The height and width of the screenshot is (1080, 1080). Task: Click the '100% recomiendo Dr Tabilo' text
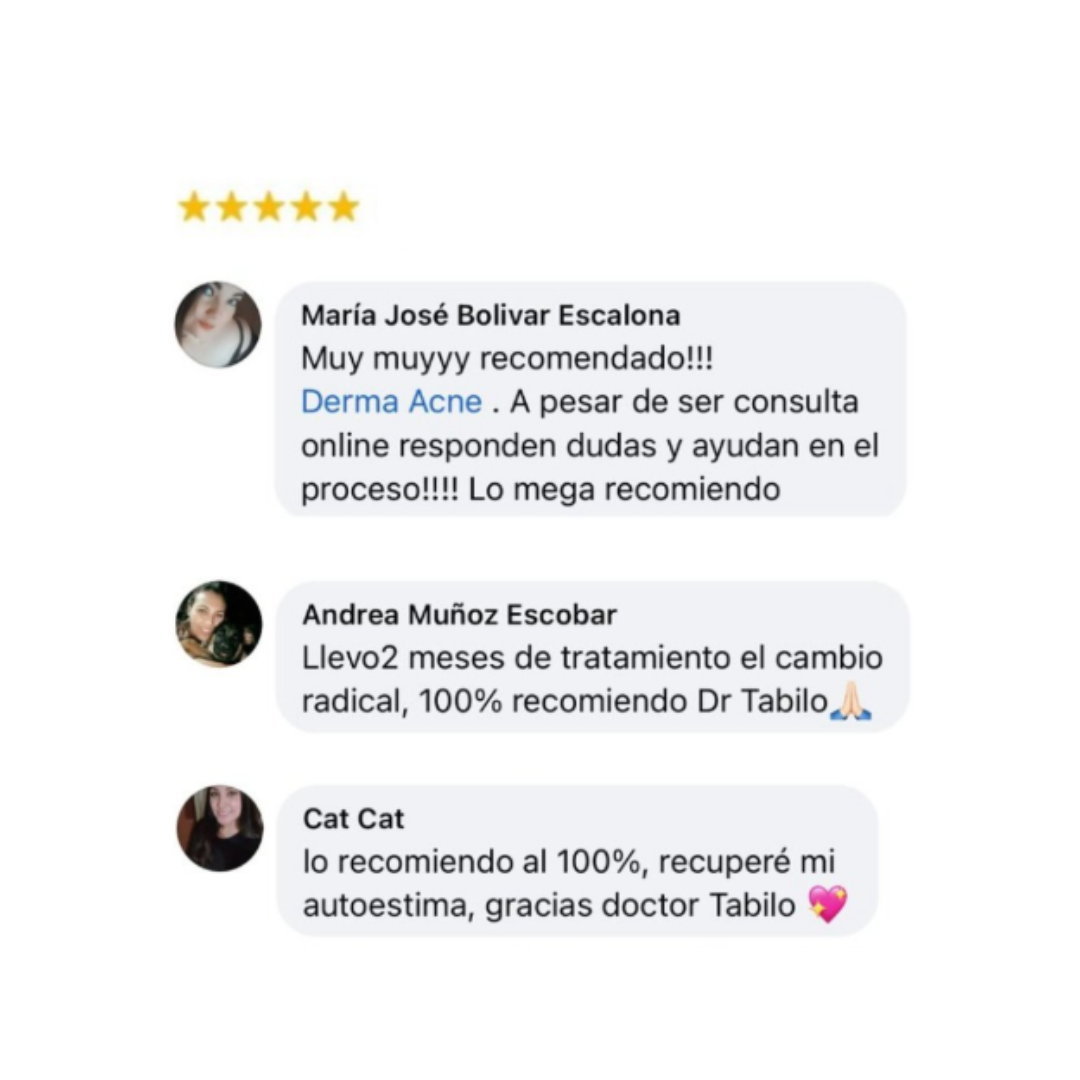click(623, 701)
